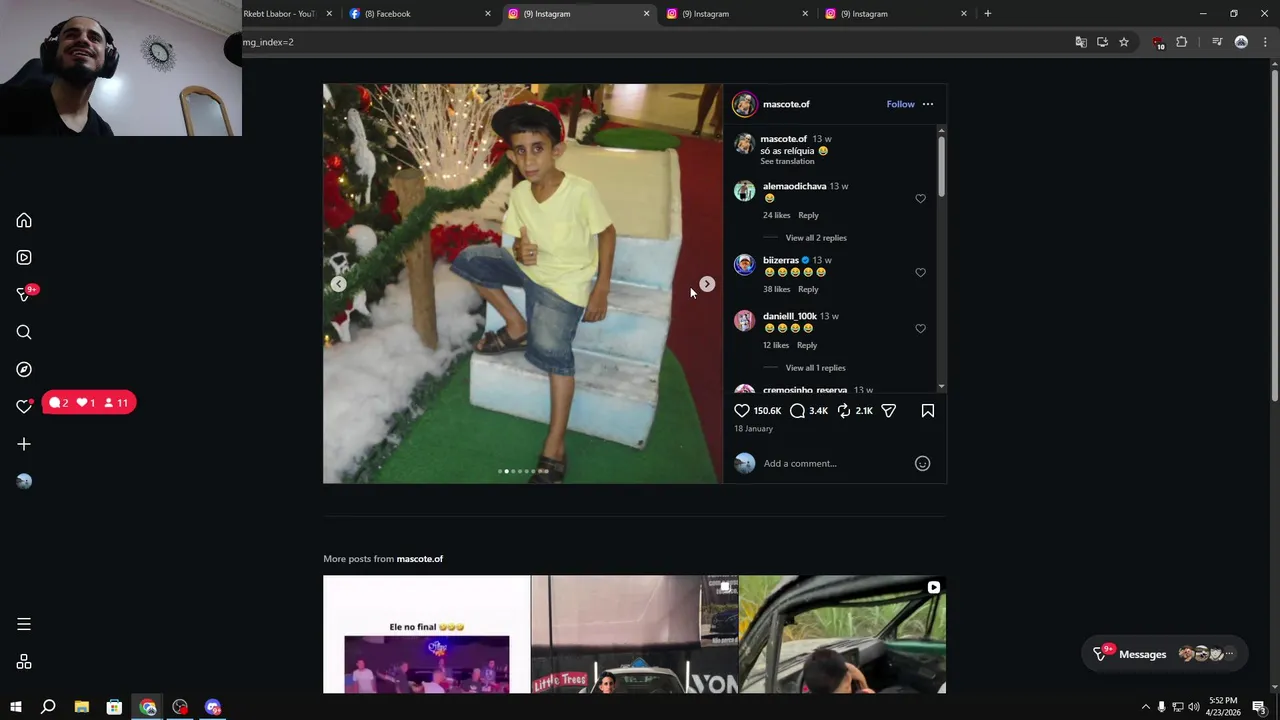Open the Windows notification center
The width and height of the screenshot is (1280, 720).
click(x=1260, y=707)
